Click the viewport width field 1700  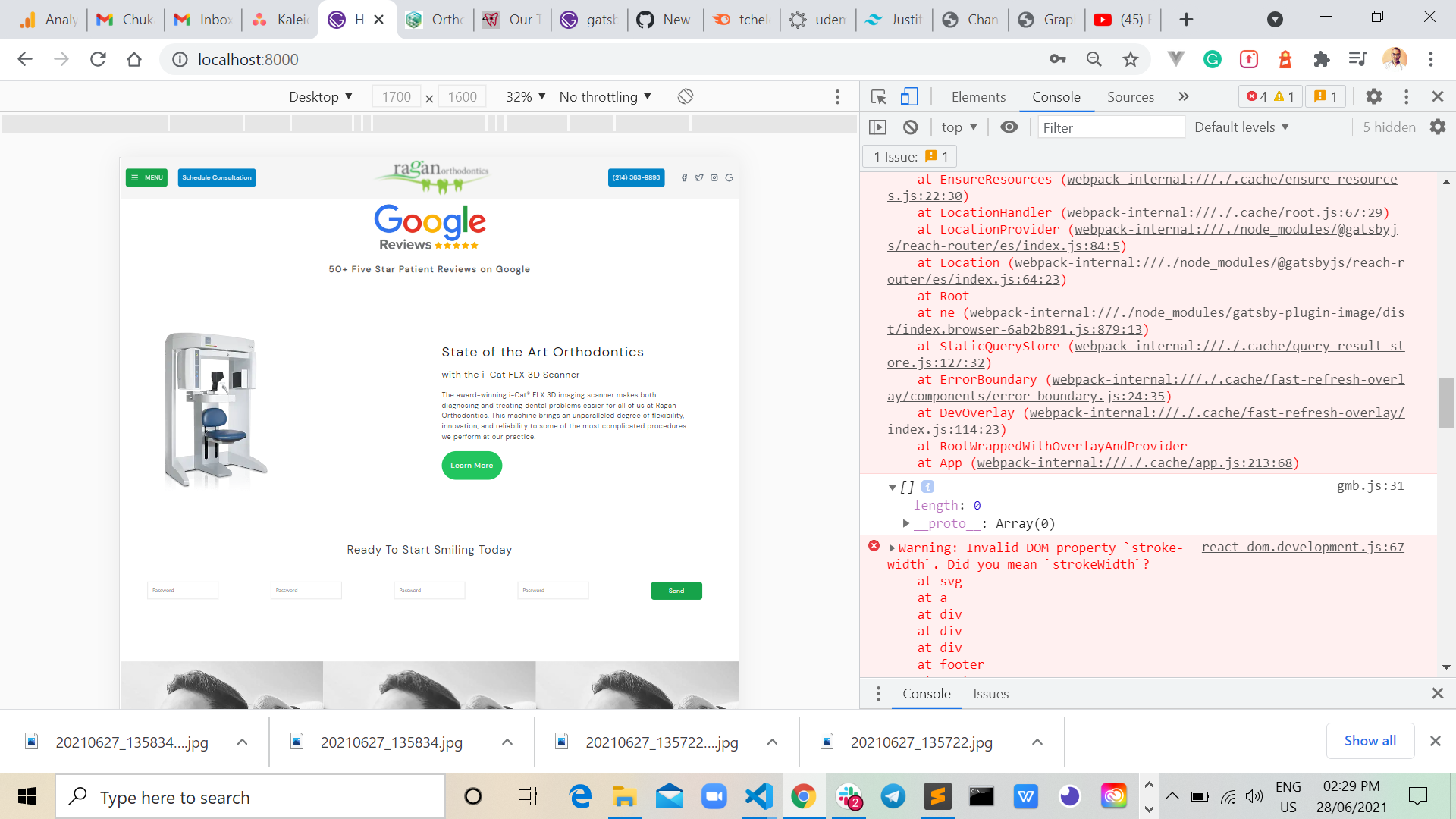397,96
